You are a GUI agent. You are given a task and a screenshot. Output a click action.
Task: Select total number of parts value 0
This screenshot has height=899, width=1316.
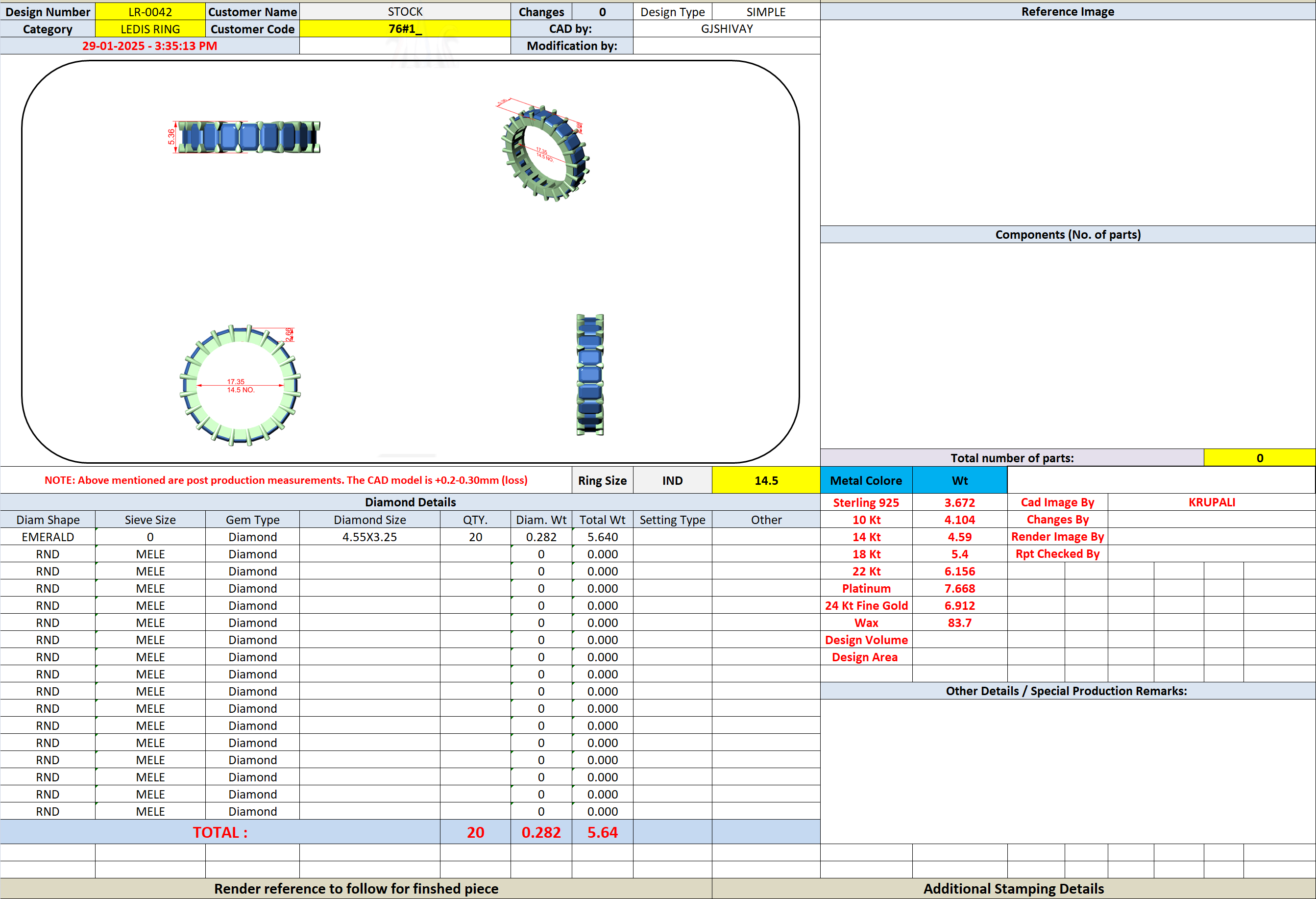point(1259,458)
